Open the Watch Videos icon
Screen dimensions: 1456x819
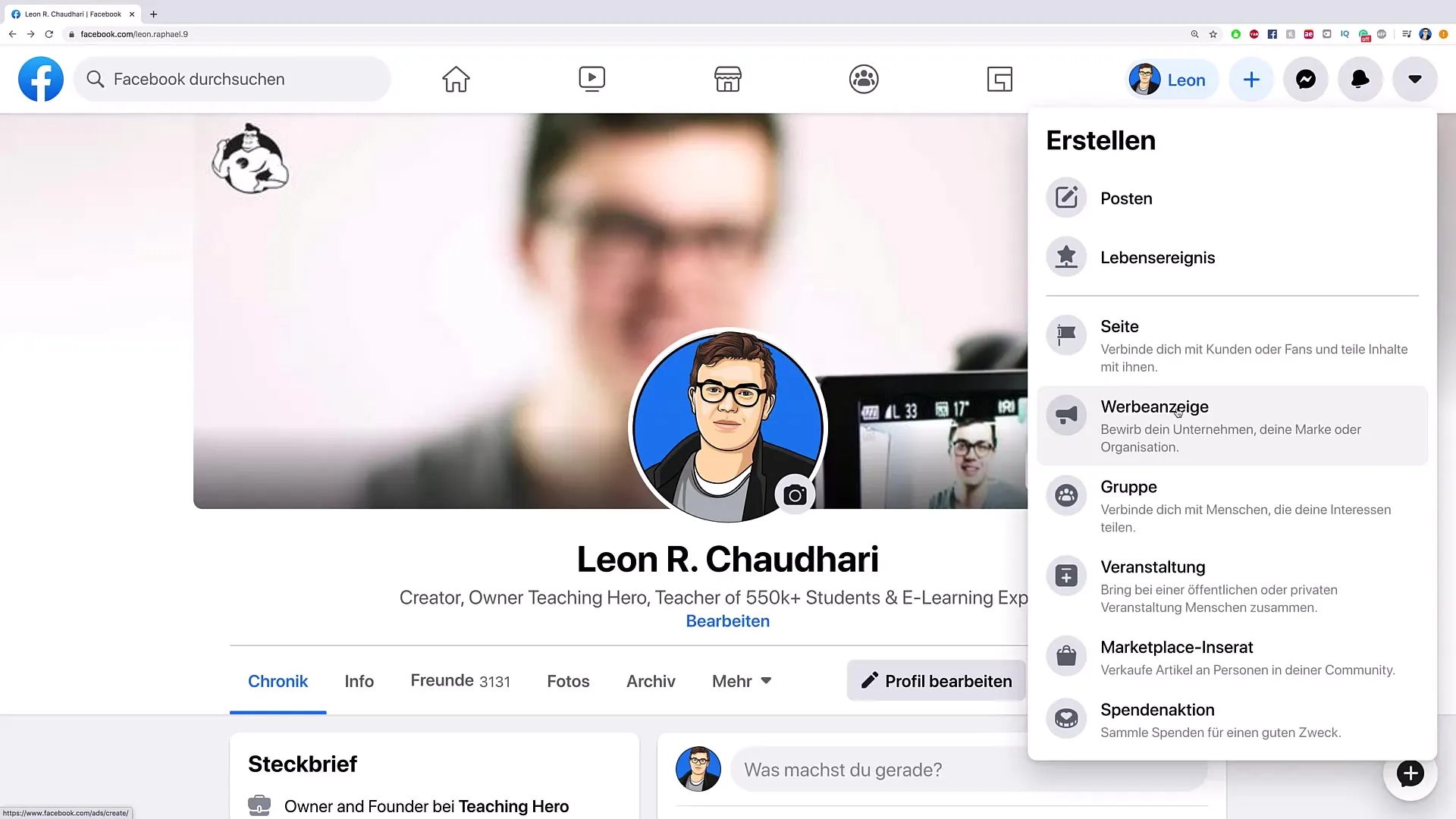(x=591, y=78)
